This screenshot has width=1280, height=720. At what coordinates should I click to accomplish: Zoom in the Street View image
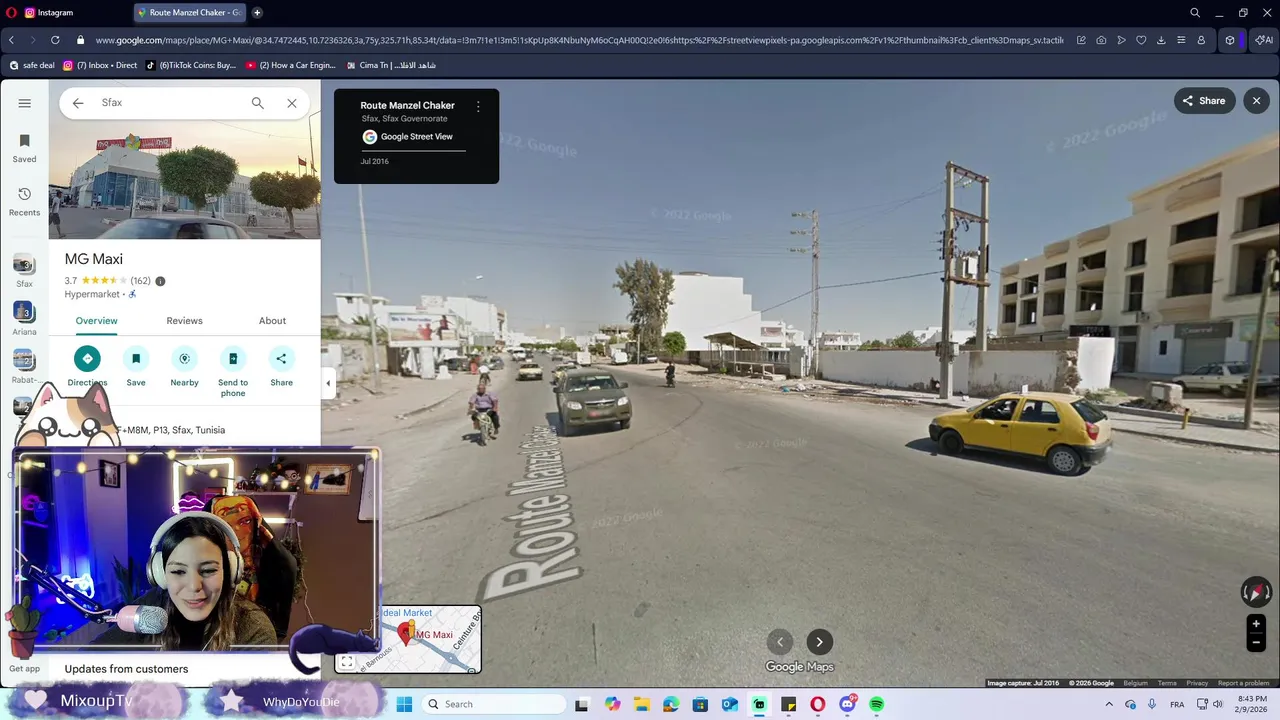(1256, 624)
